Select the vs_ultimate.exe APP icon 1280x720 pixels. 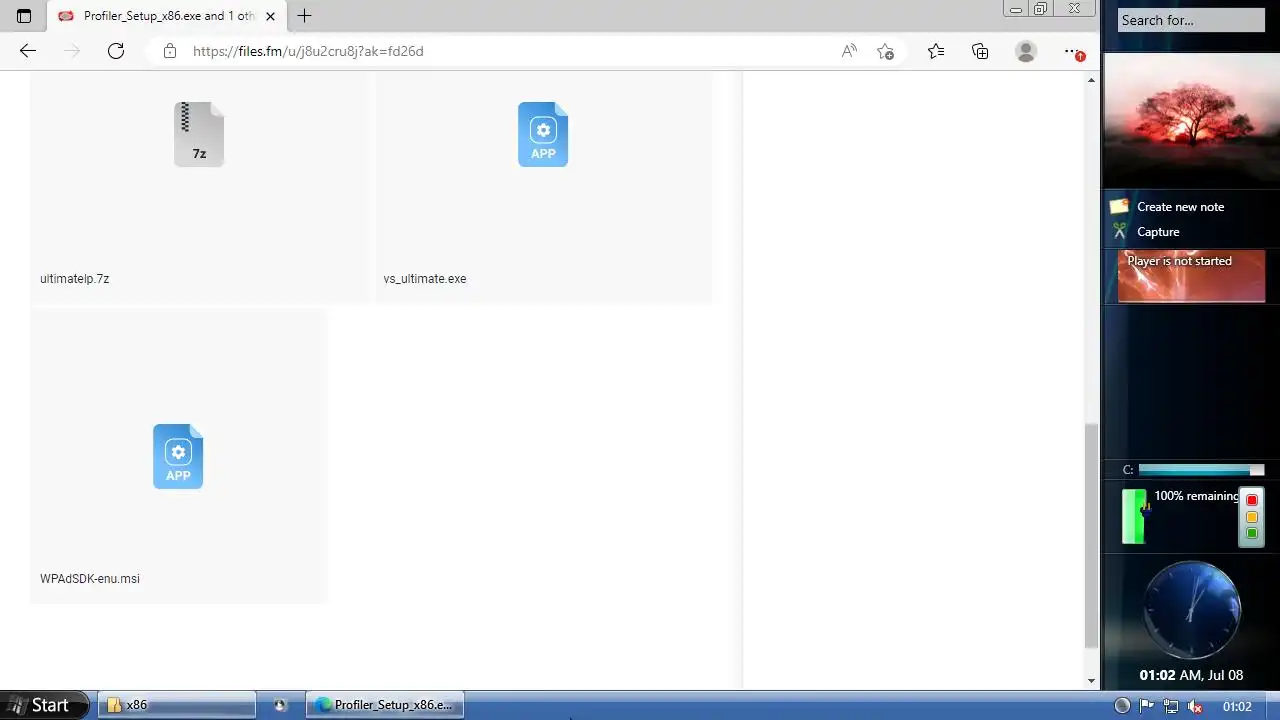[543, 134]
